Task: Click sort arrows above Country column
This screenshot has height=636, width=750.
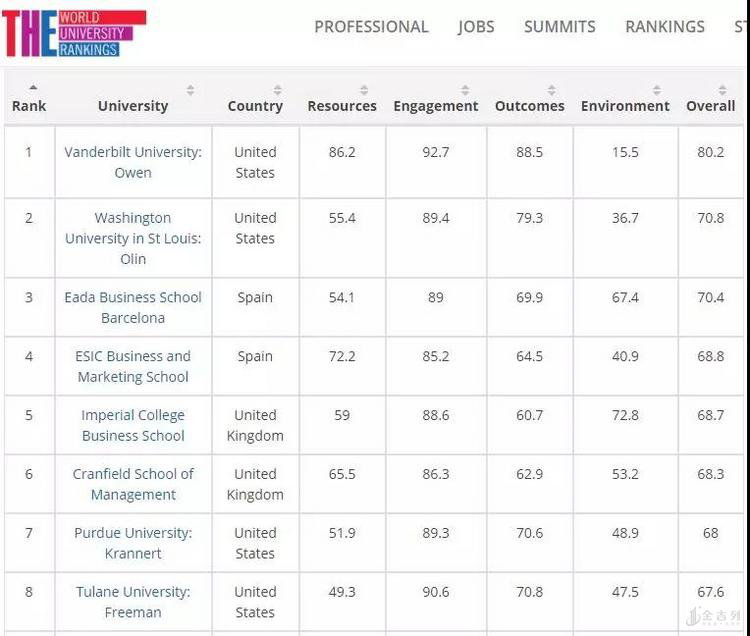Action: tap(278, 90)
